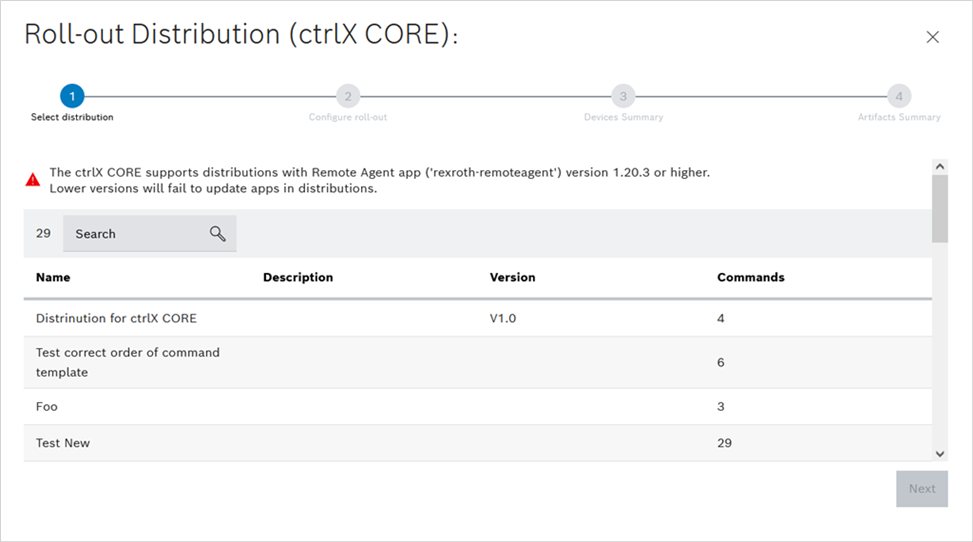Sort by the Name column header
Viewport: 973px width, 542px height.
[x=53, y=277]
